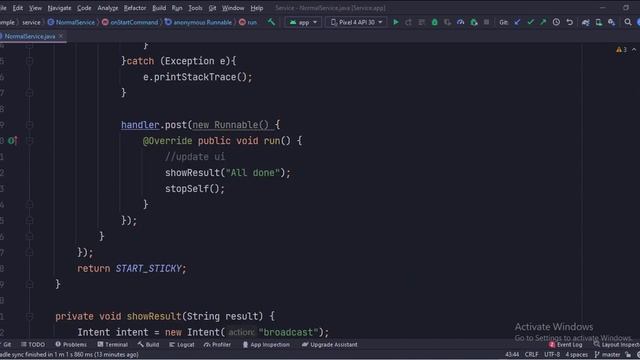Viewport: 640px width, 360px height.
Task: Click Attach Debugger to Android Process icon
Action: tap(473, 22)
